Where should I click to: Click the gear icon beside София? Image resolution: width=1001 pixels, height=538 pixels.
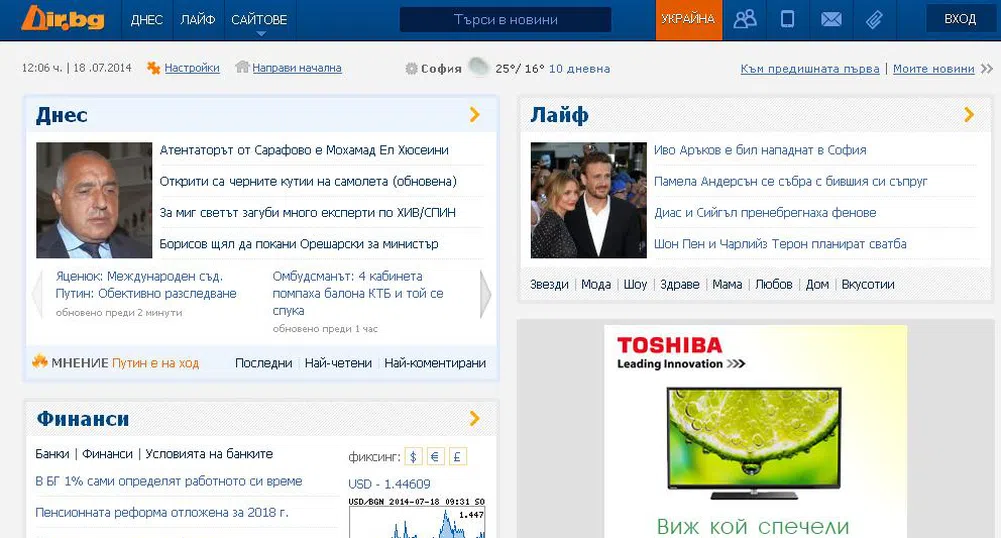pos(411,69)
